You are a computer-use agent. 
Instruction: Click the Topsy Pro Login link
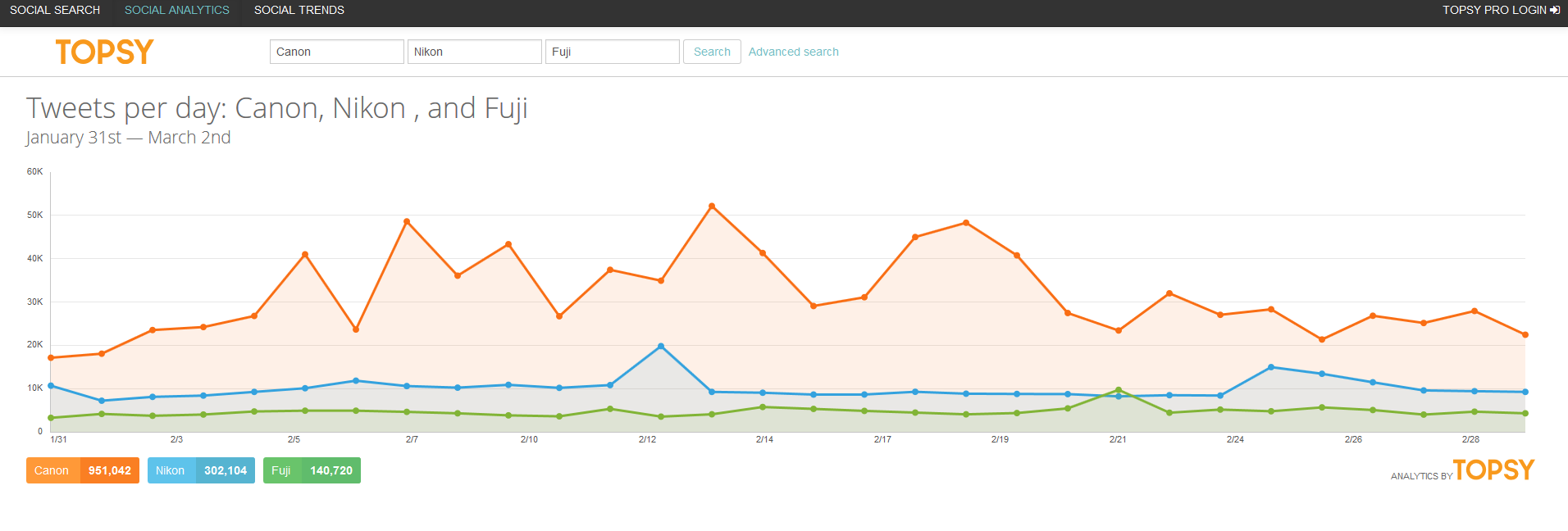point(1493,10)
